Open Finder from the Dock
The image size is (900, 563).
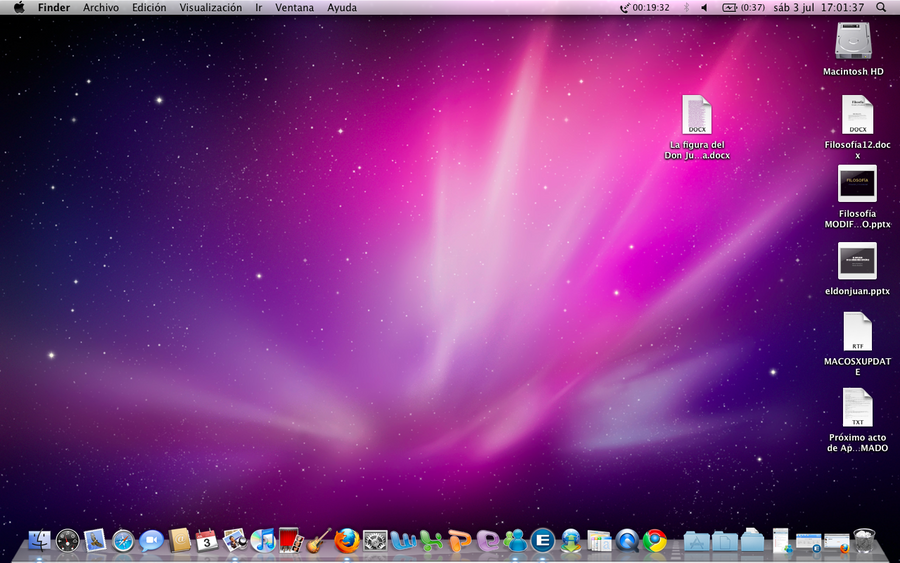click(x=39, y=541)
